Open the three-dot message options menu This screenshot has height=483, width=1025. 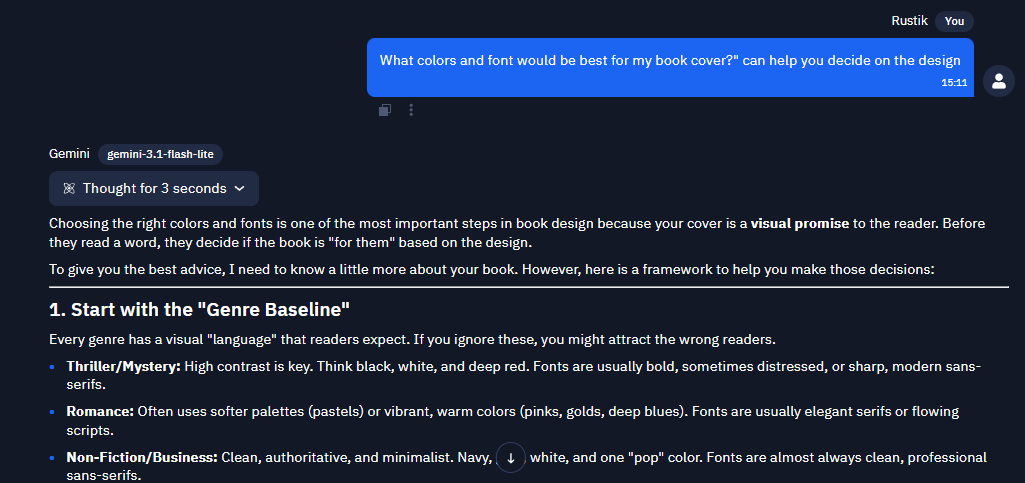pos(411,110)
